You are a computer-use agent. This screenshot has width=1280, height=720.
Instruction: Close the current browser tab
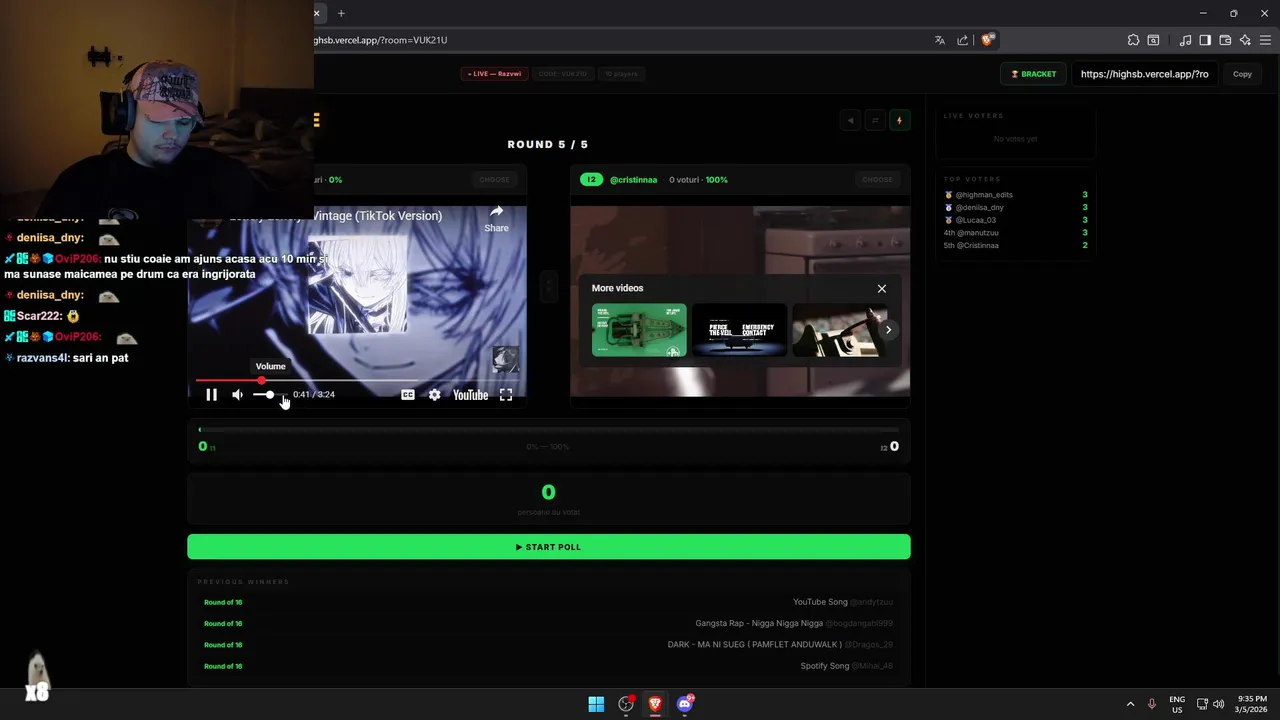pyautogui.click(x=317, y=13)
